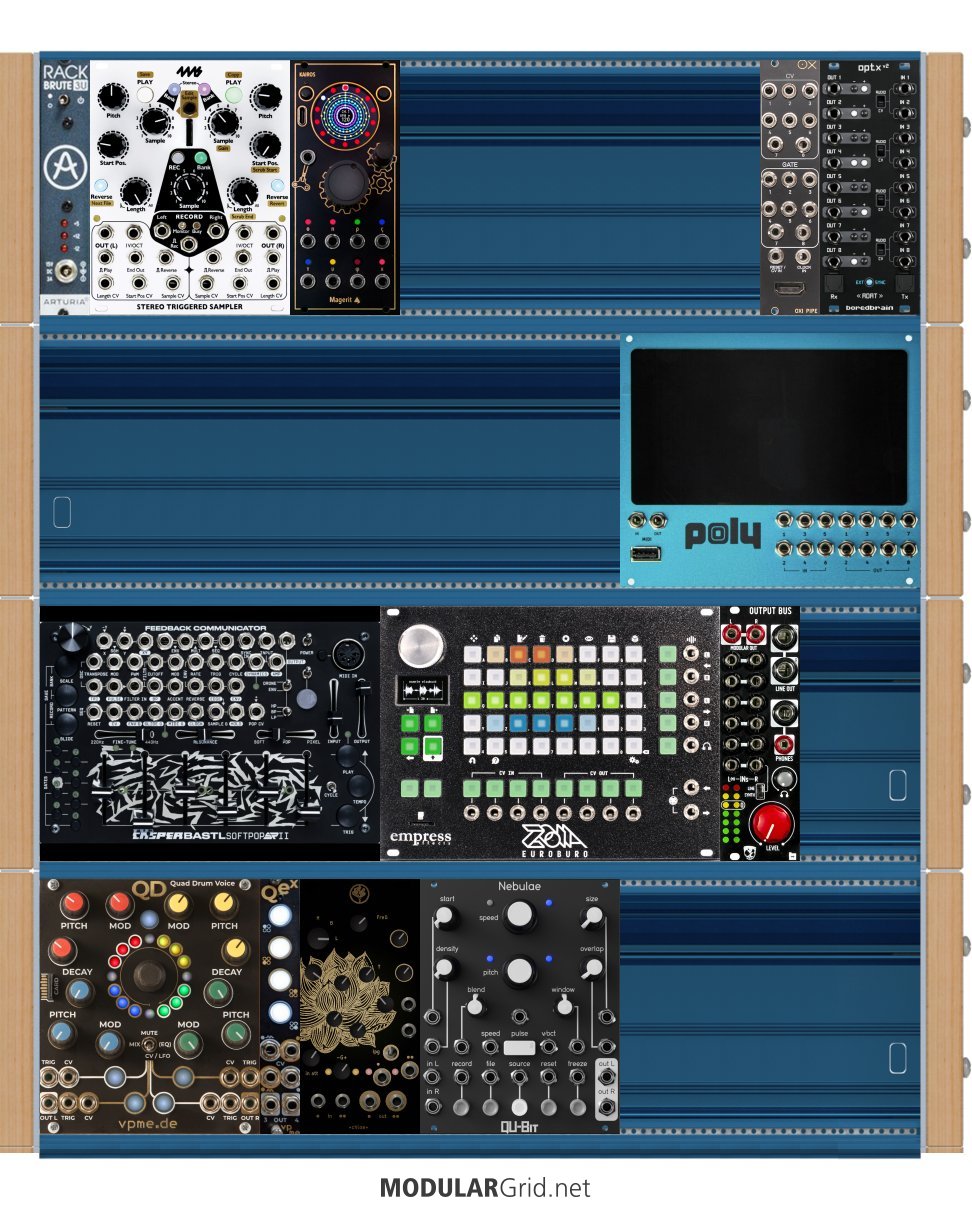
Task: Click the Arturia logo on RackBrute module
Action: 65,165
